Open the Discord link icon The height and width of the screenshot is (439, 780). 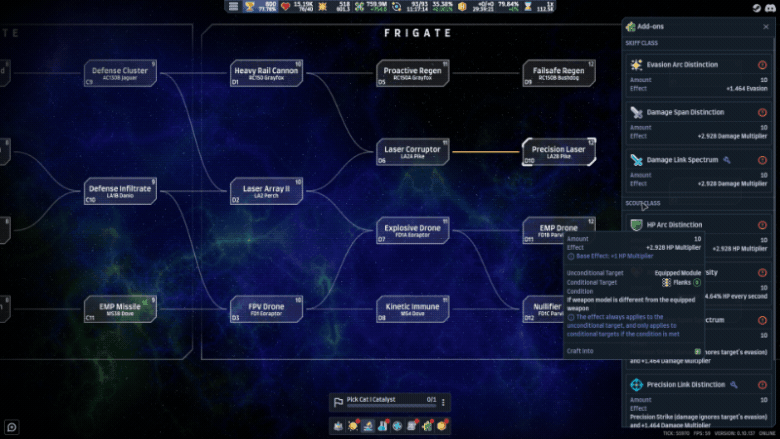[770, 7]
